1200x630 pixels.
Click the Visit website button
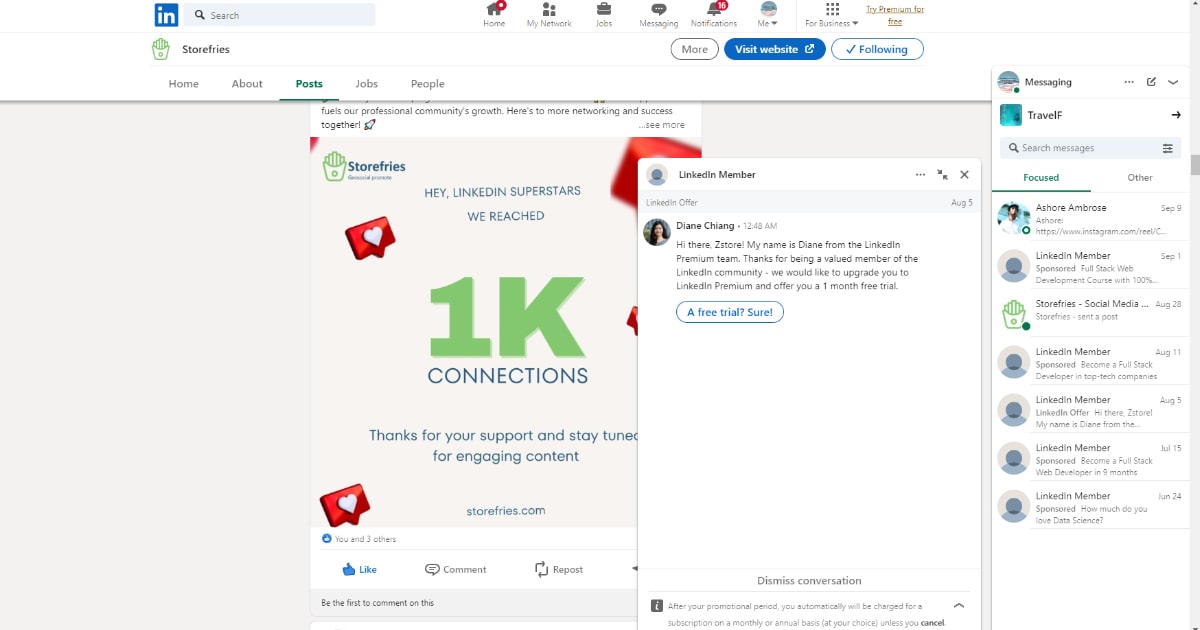774,49
